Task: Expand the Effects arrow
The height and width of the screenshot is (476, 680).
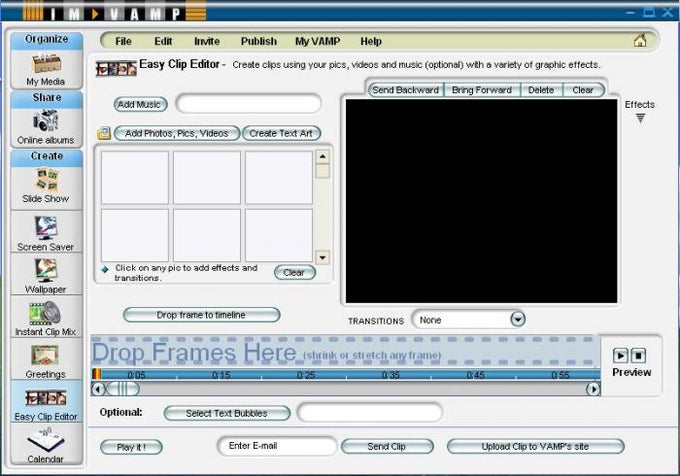Action: pyautogui.click(x=640, y=118)
